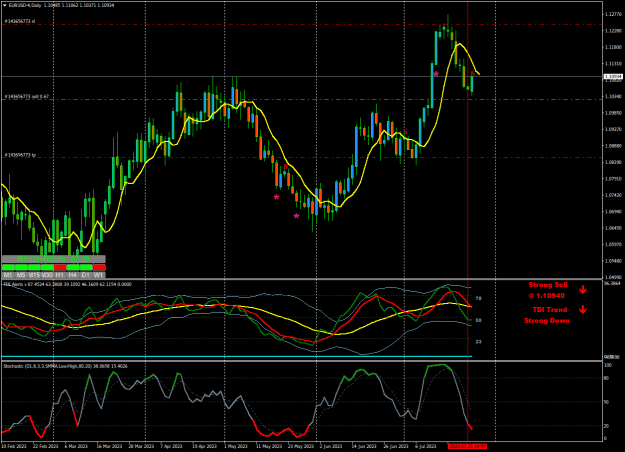The image size is (625, 452).
Task: Click the Strong Sell down arrow
Action: 583,289
